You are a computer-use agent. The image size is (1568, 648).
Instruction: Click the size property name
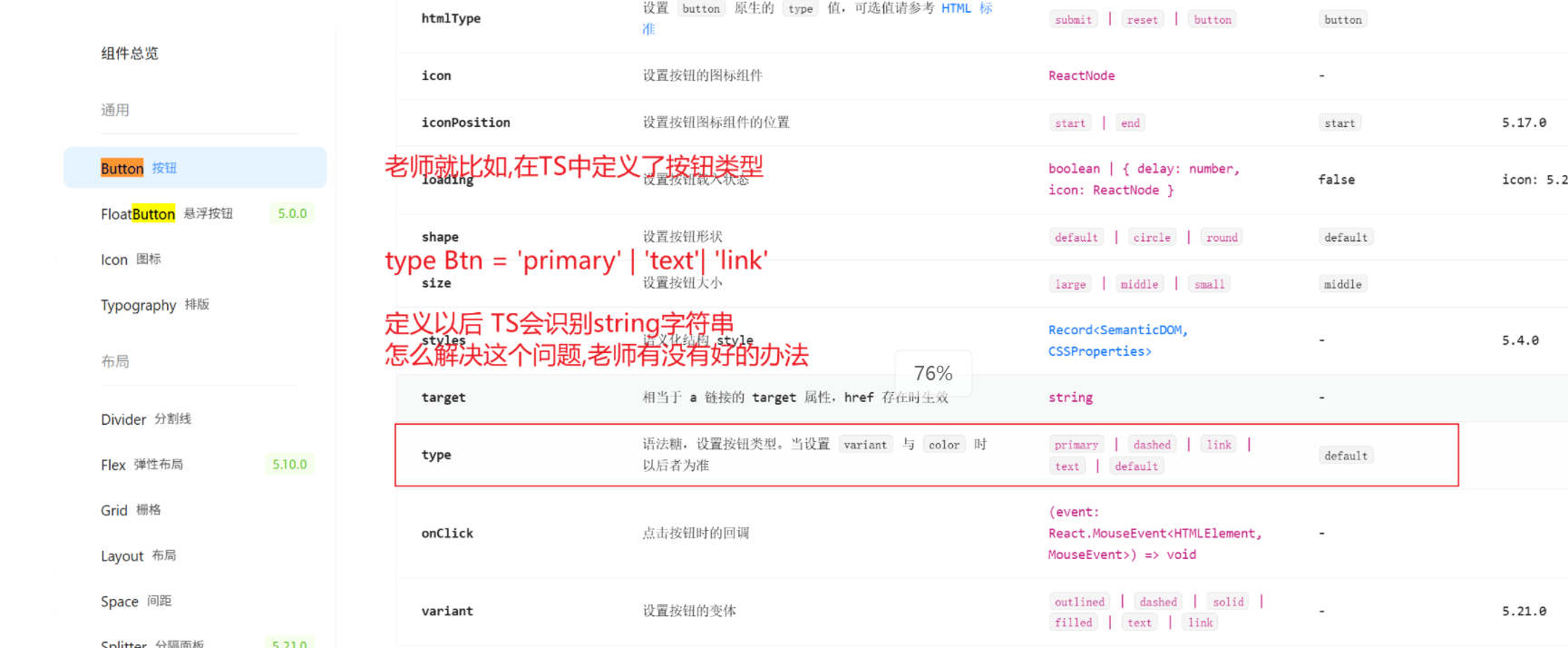pyautogui.click(x=436, y=283)
